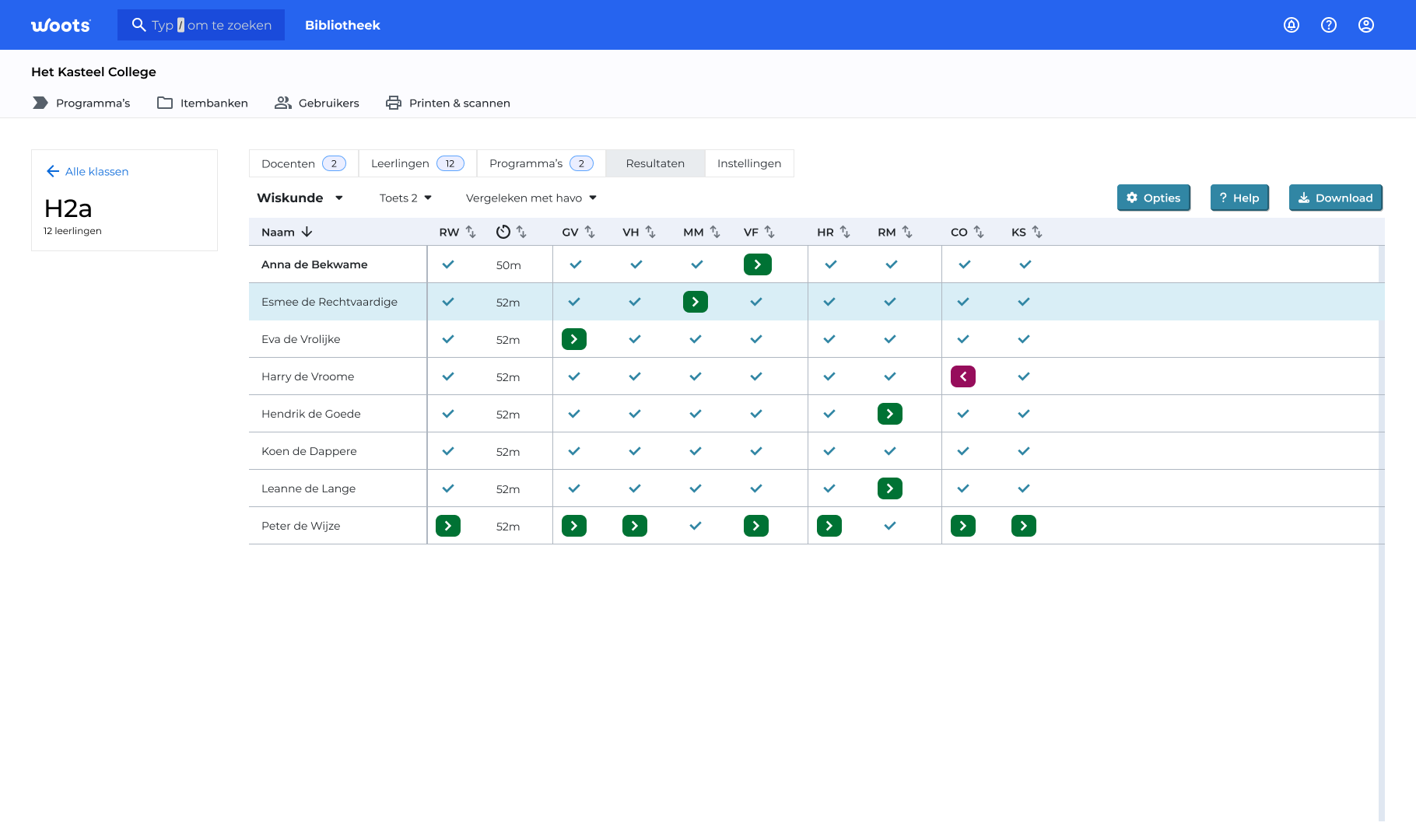The height and width of the screenshot is (840, 1416).
Task: Click the Download button
Action: (x=1335, y=198)
